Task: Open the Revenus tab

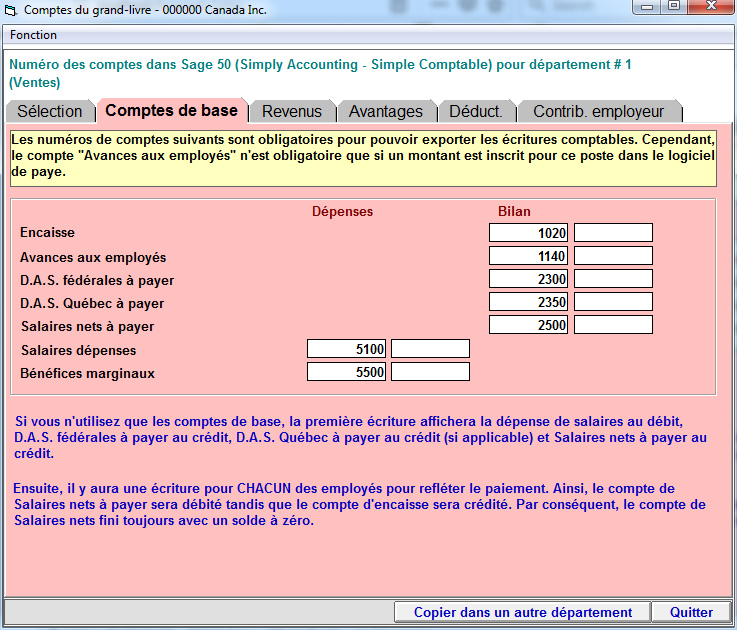Action: click(x=291, y=111)
